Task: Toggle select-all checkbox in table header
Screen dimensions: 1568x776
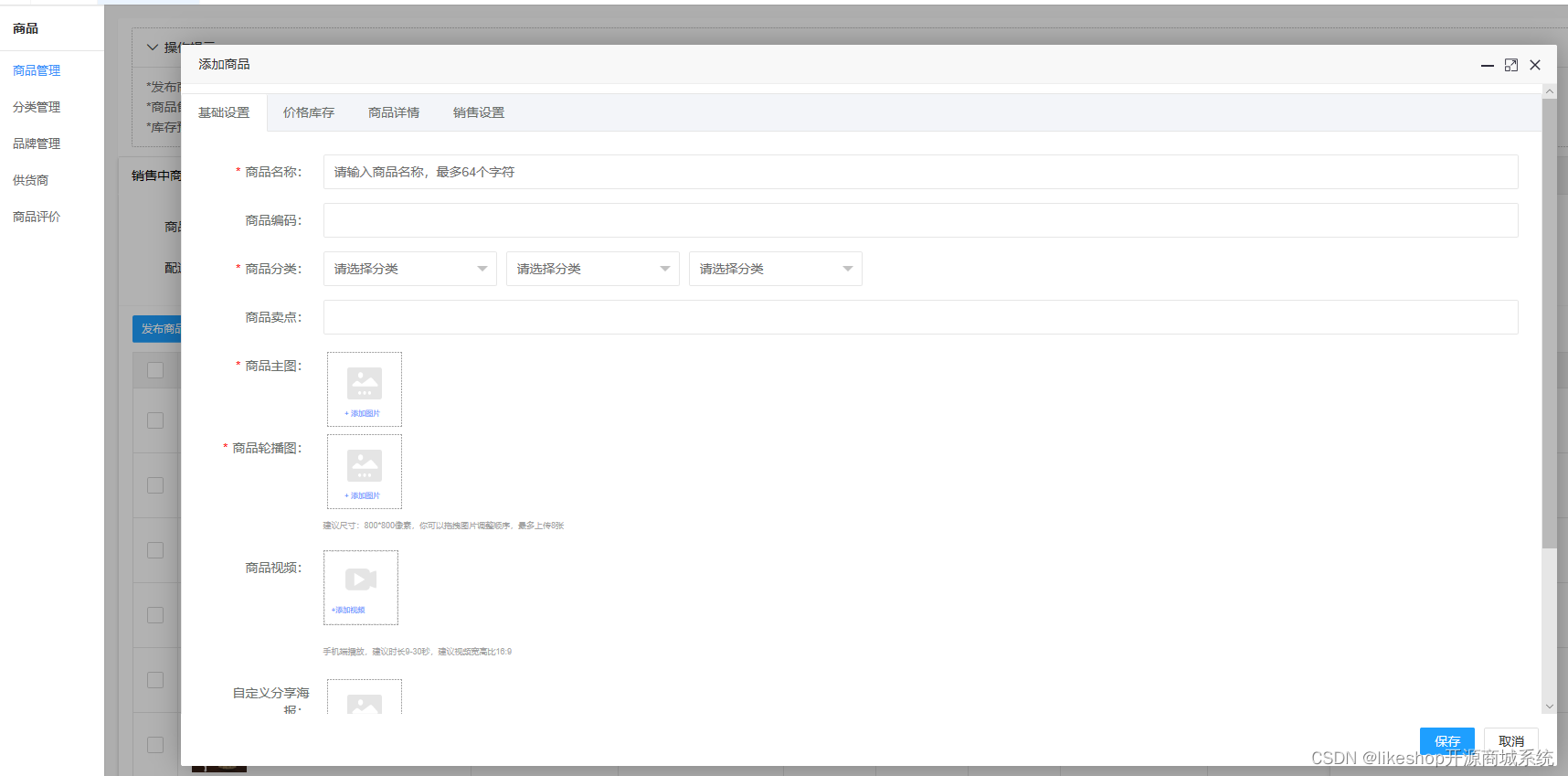Action: pos(155,370)
